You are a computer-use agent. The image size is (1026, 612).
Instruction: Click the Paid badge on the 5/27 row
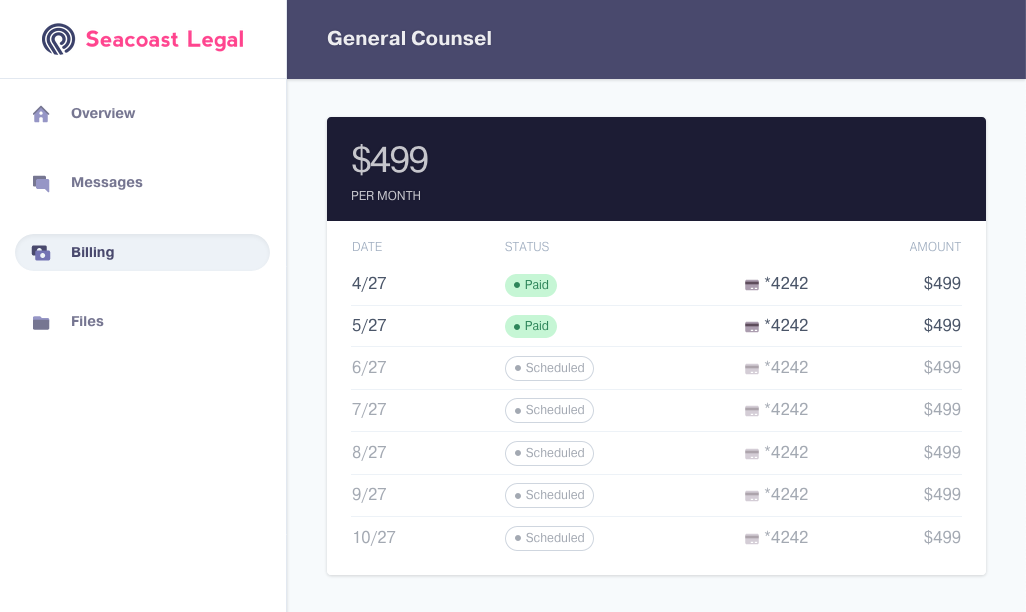tap(530, 326)
